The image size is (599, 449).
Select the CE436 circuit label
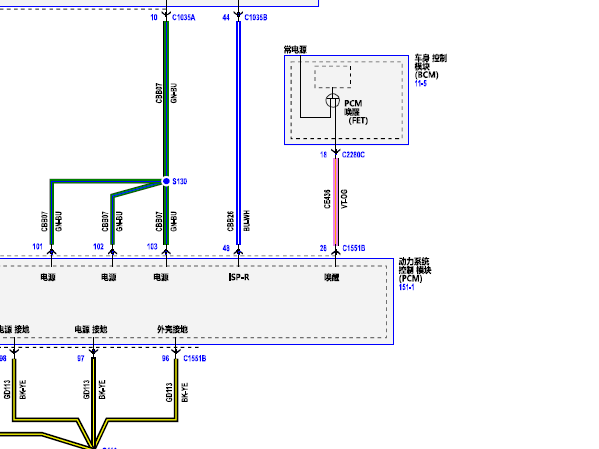tap(327, 199)
